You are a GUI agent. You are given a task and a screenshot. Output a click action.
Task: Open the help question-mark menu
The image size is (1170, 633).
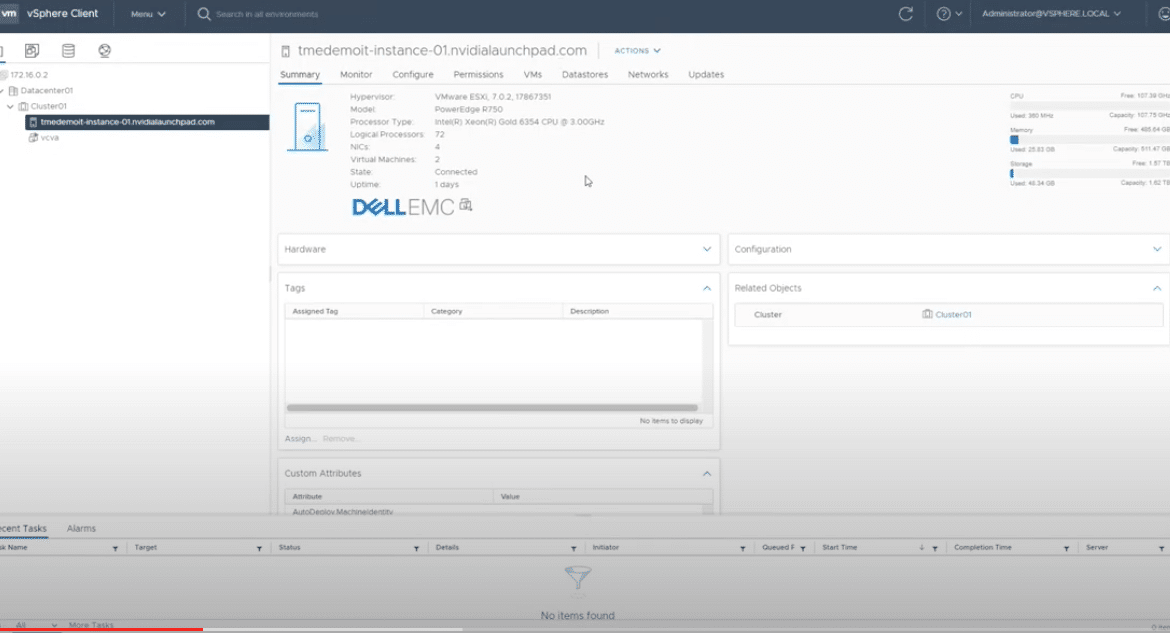tap(948, 13)
